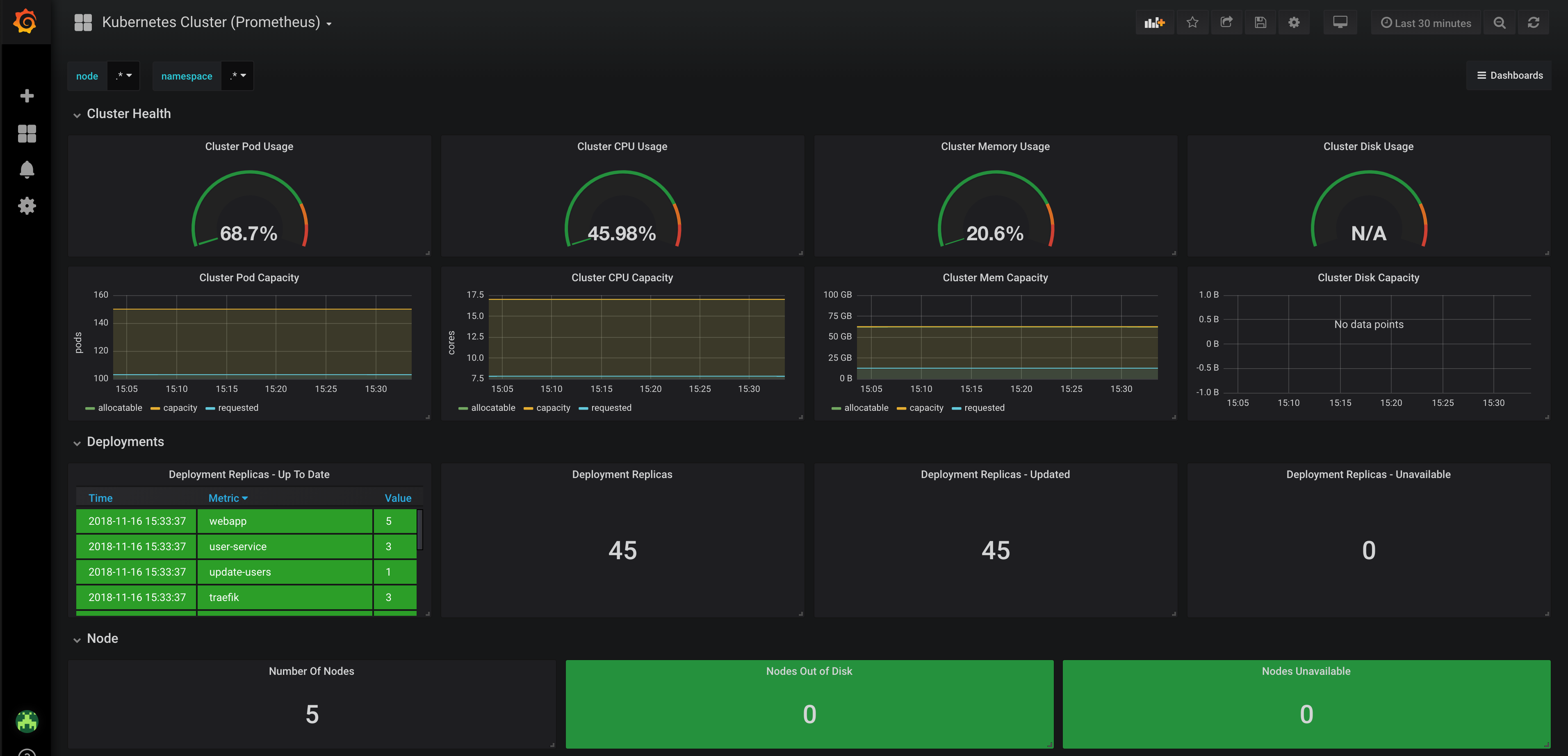Click the star/favorite dashboard icon
Viewport: 1568px width, 756px height.
(x=1193, y=22)
